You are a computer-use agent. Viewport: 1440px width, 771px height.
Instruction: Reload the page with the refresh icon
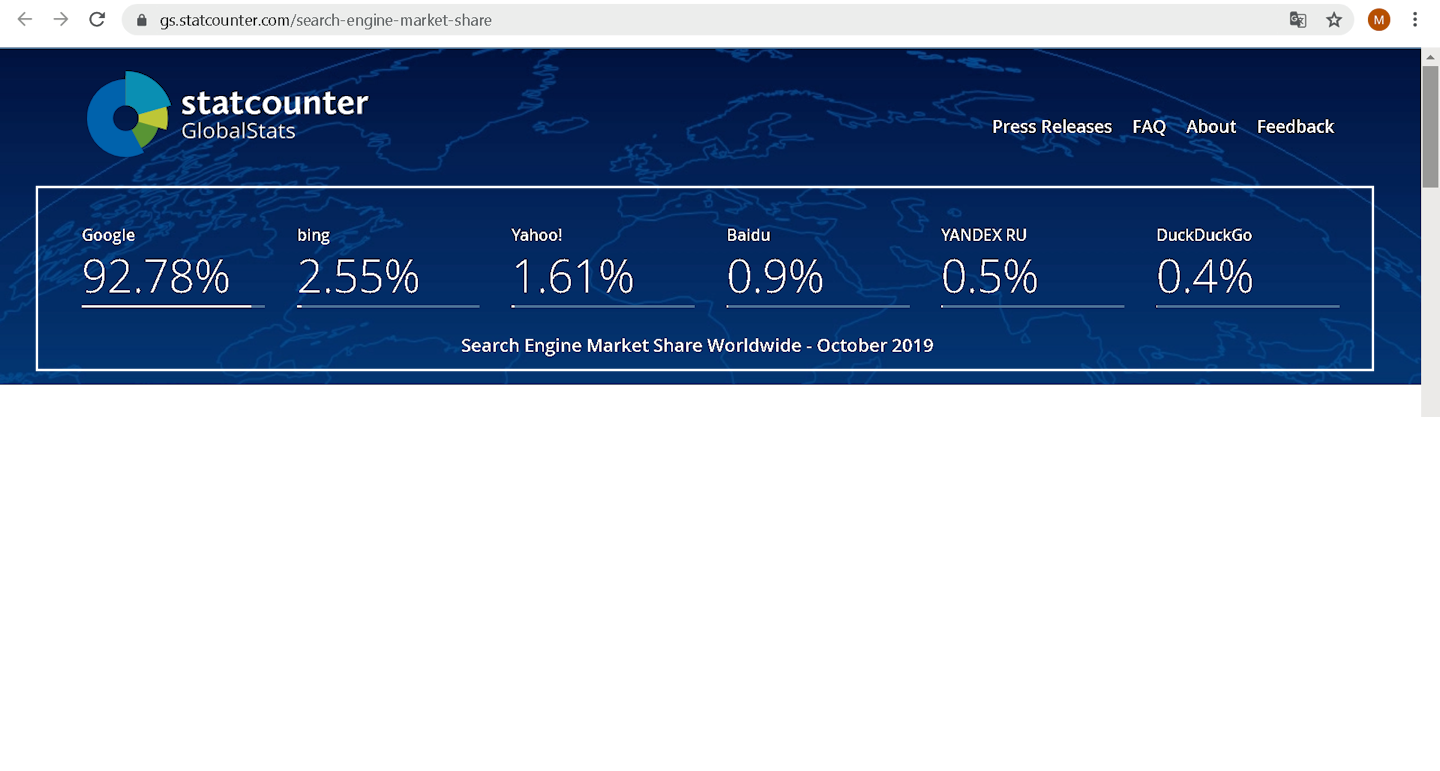coord(97,19)
